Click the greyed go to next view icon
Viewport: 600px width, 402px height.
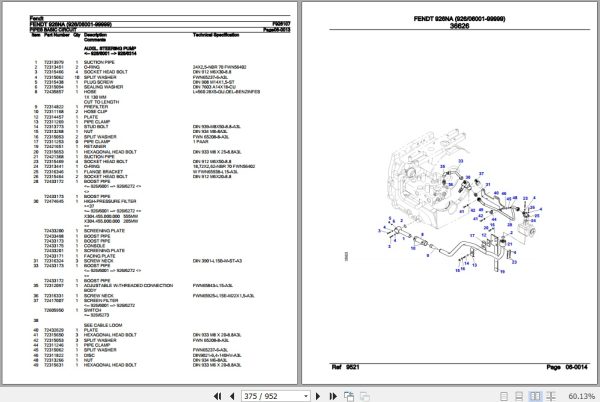365,397
